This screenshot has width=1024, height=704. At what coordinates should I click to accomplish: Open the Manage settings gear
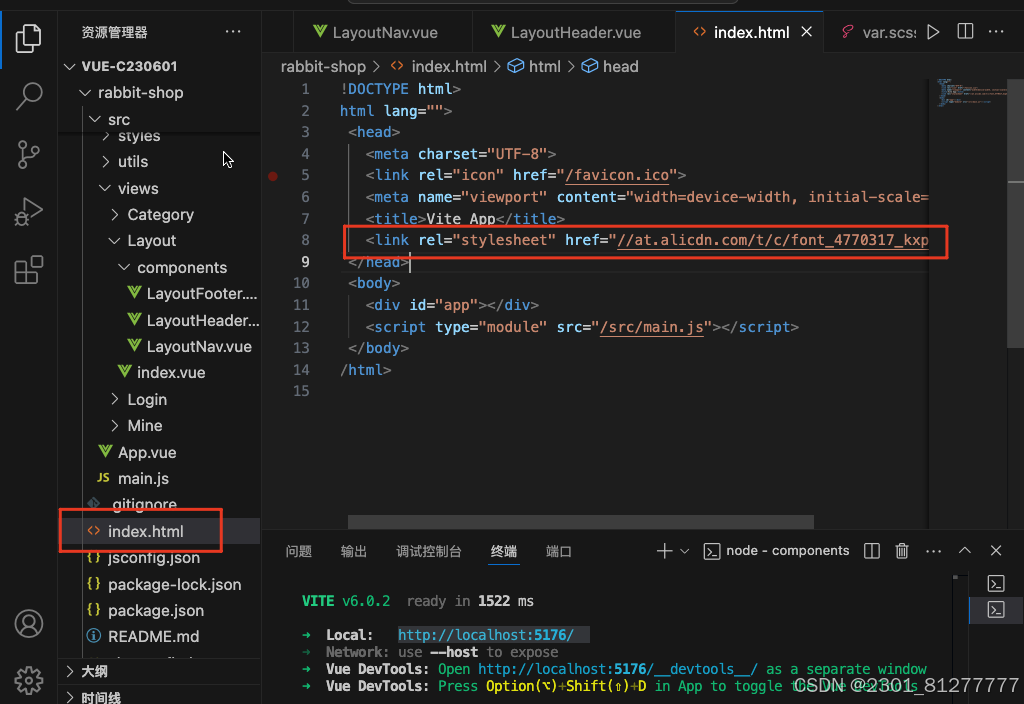29,680
